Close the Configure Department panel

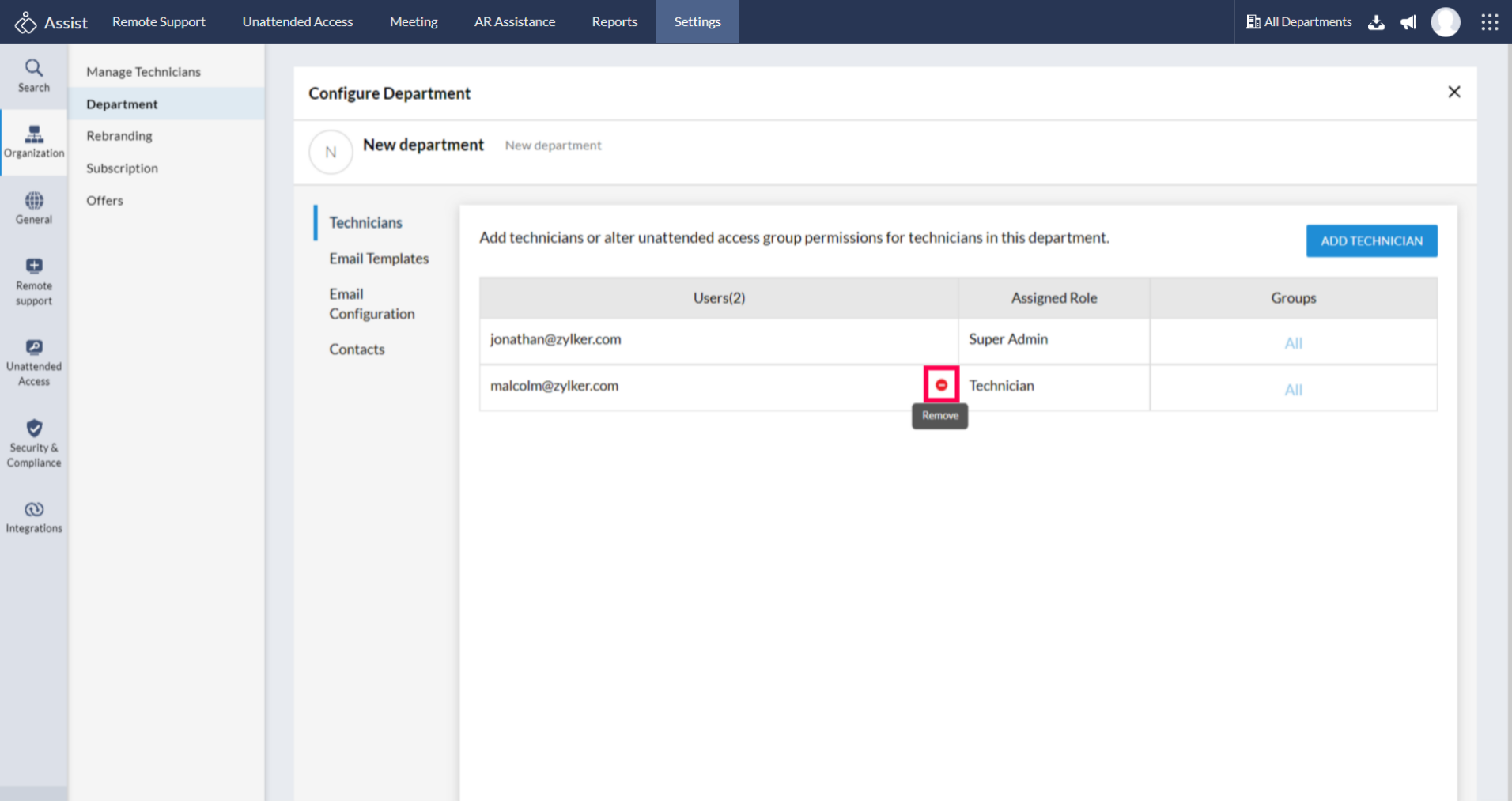1453,93
